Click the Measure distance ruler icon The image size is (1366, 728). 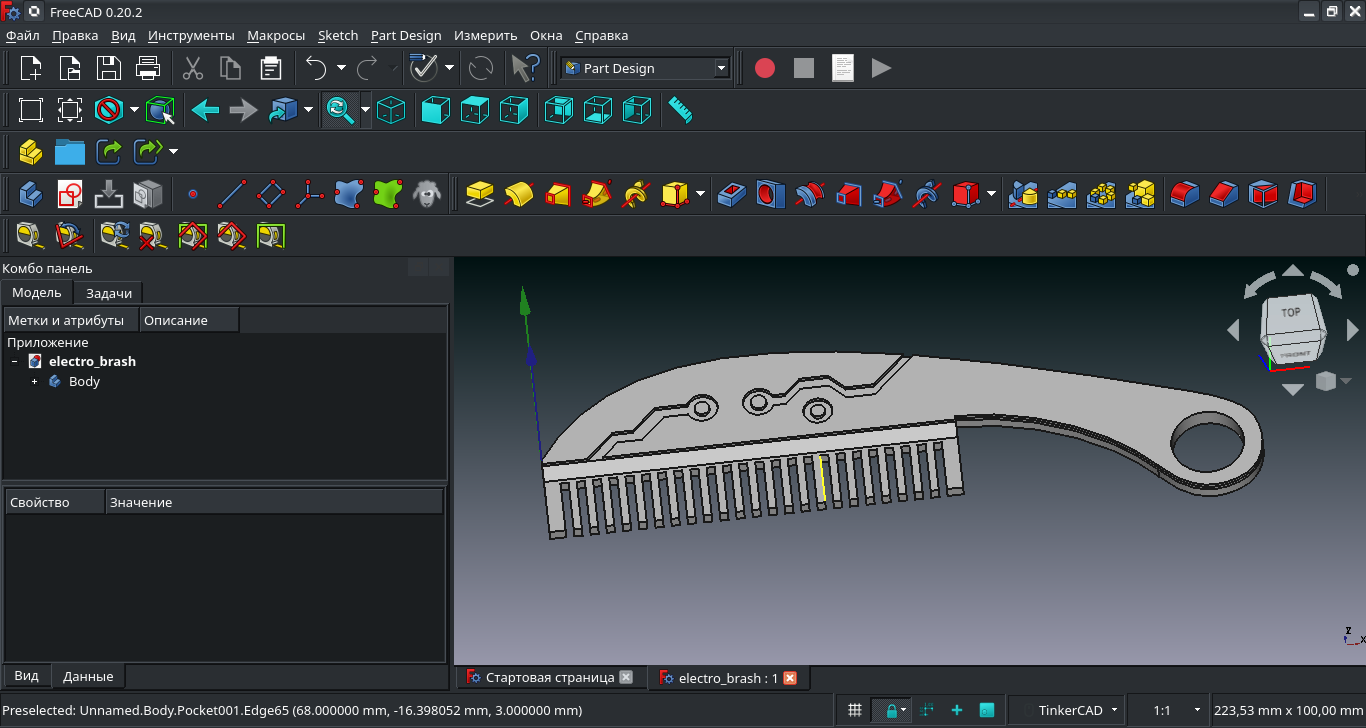click(681, 110)
